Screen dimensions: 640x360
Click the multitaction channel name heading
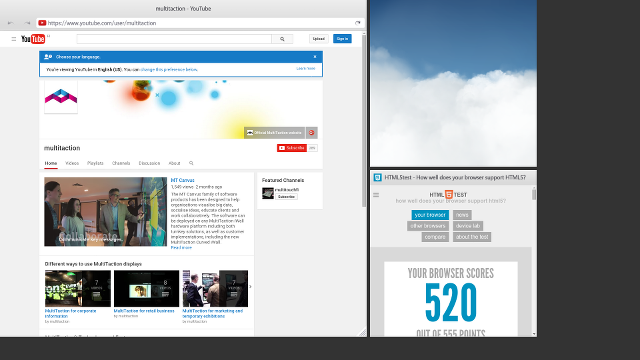click(62, 148)
